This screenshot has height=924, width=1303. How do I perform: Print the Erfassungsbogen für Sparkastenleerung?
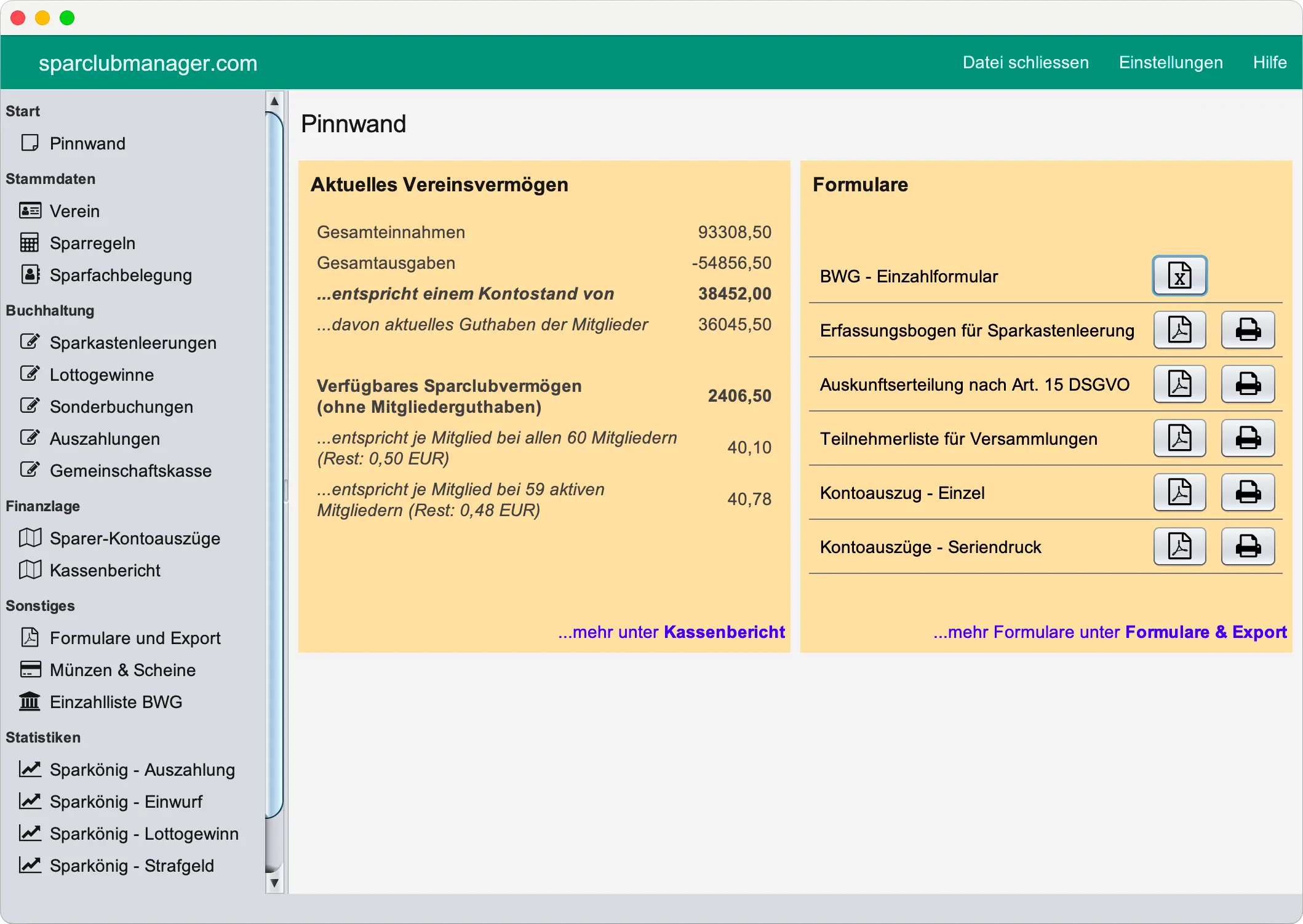1248,330
